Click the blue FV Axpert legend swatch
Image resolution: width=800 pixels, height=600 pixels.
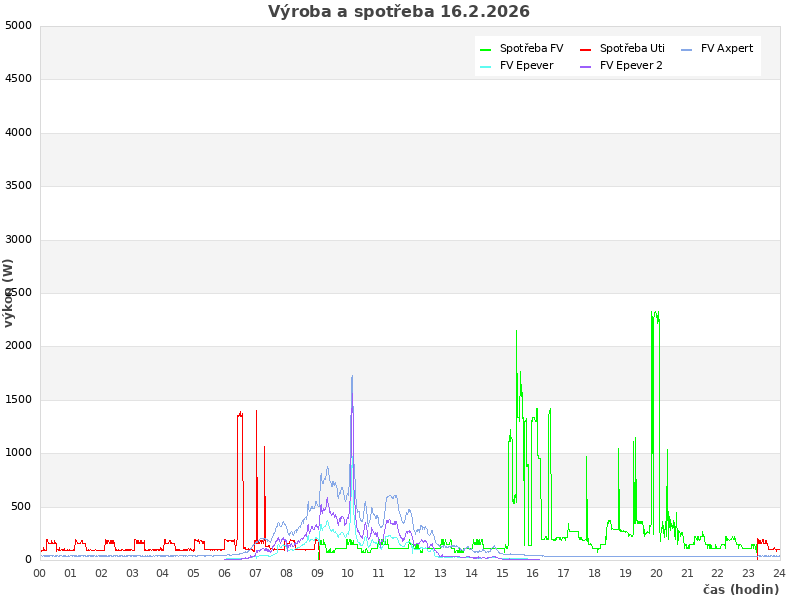686,49
